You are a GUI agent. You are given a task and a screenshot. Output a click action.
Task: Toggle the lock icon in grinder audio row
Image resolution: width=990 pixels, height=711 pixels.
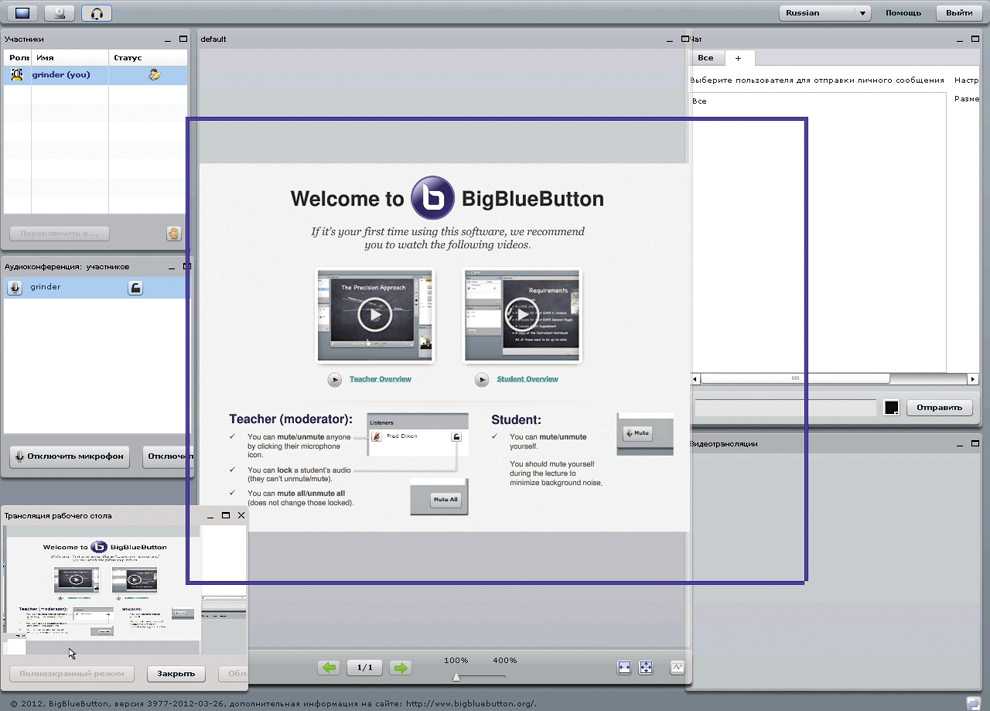135,288
